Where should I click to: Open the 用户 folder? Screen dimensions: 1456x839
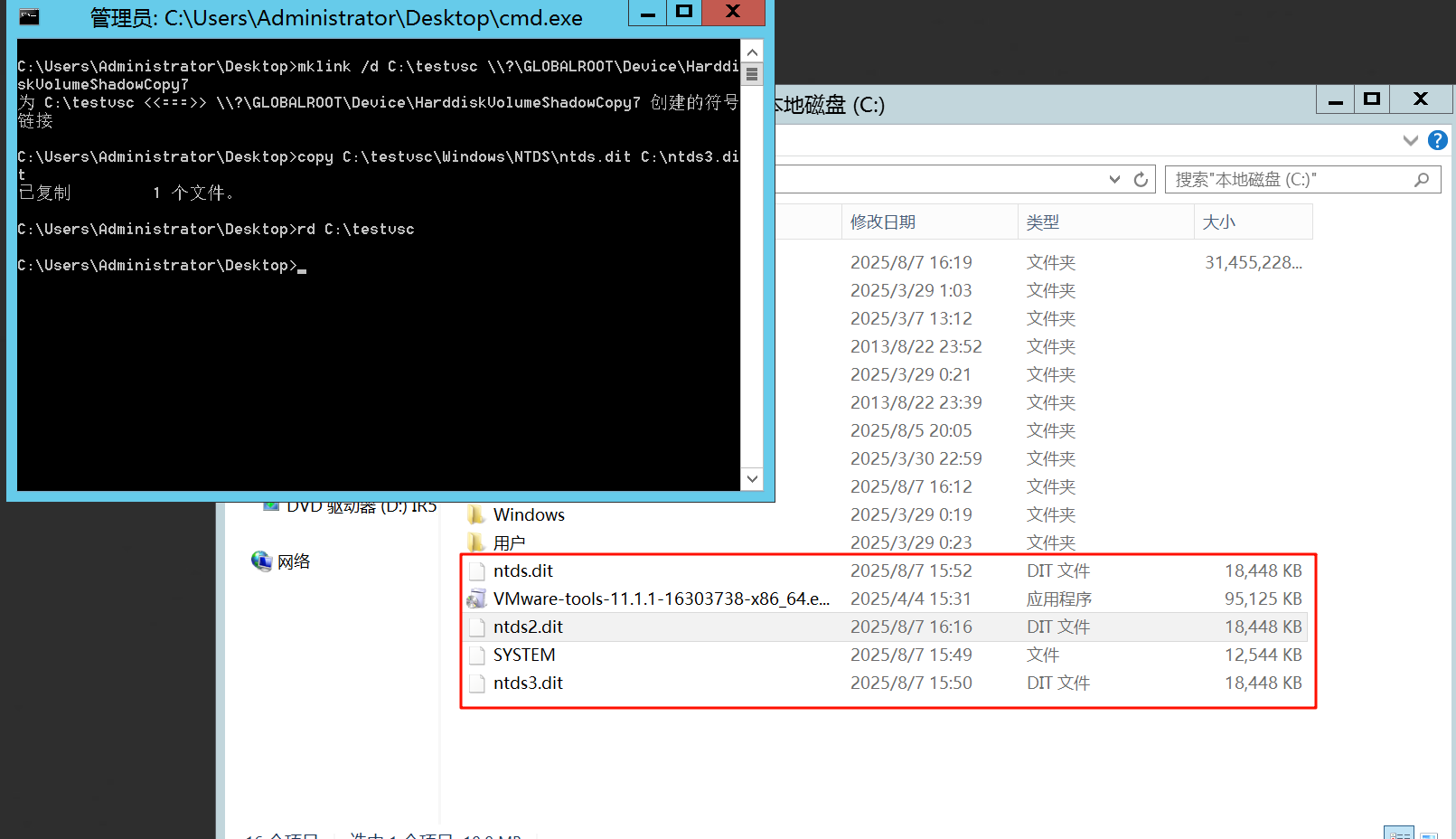tap(509, 543)
